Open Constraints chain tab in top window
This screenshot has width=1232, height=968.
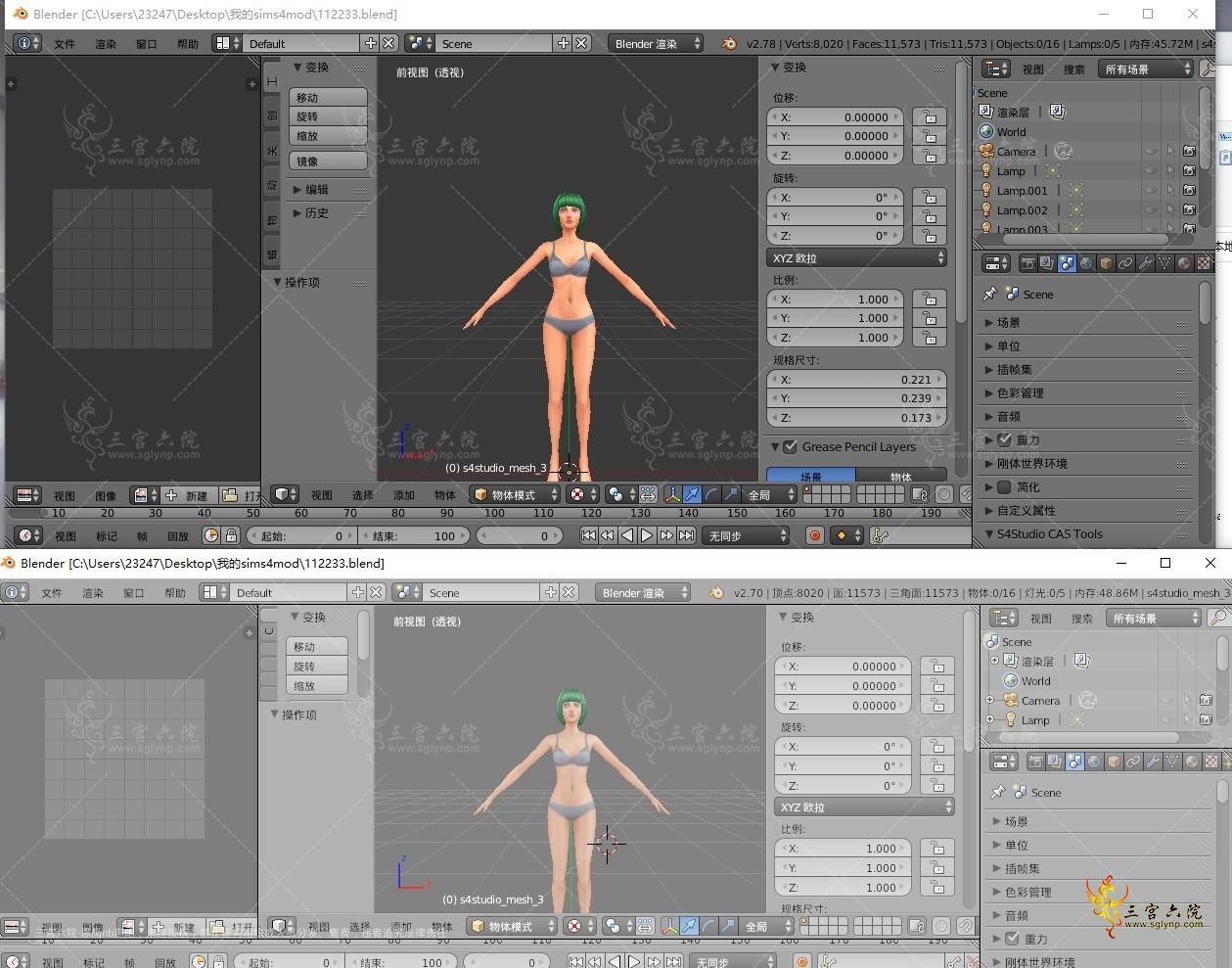coord(1125,263)
